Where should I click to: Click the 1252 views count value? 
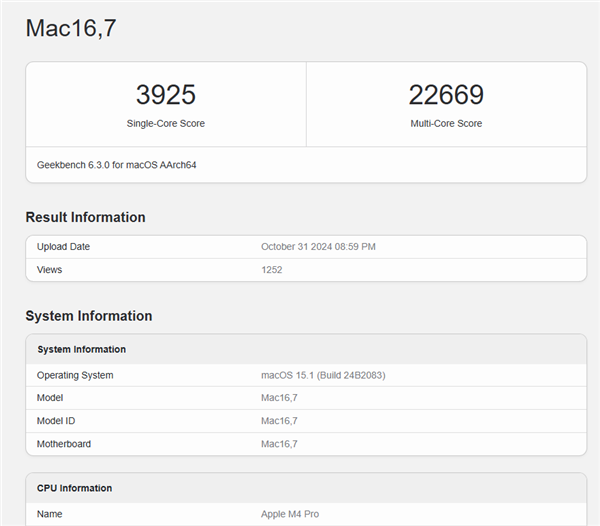pyautogui.click(x=272, y=270)
